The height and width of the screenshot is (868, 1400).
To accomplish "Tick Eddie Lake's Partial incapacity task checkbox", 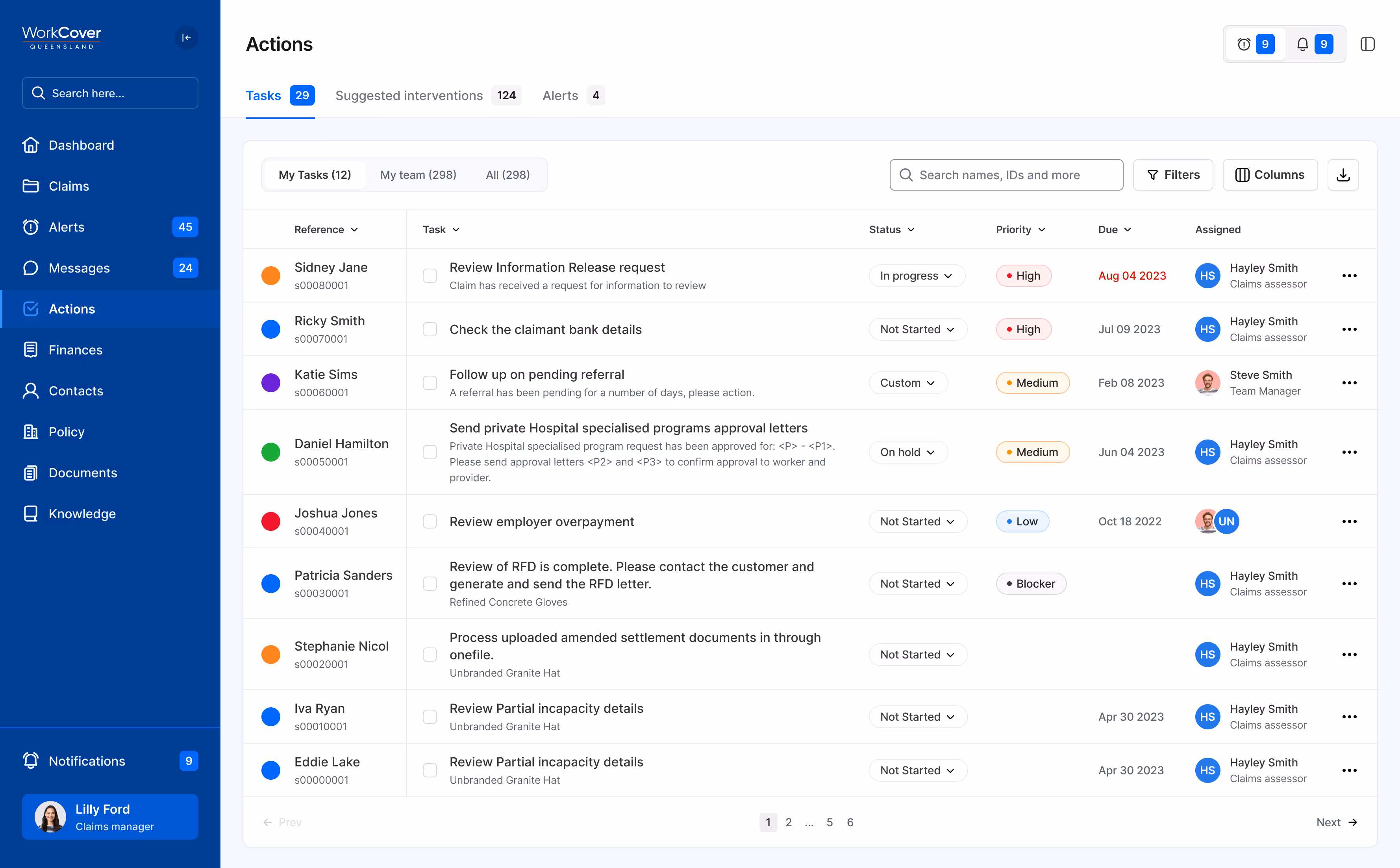I will coord(430,770).
